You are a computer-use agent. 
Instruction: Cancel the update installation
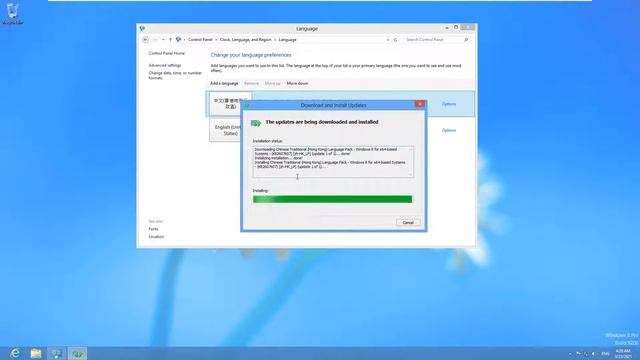pyautogui.click(x=408, y=222)
